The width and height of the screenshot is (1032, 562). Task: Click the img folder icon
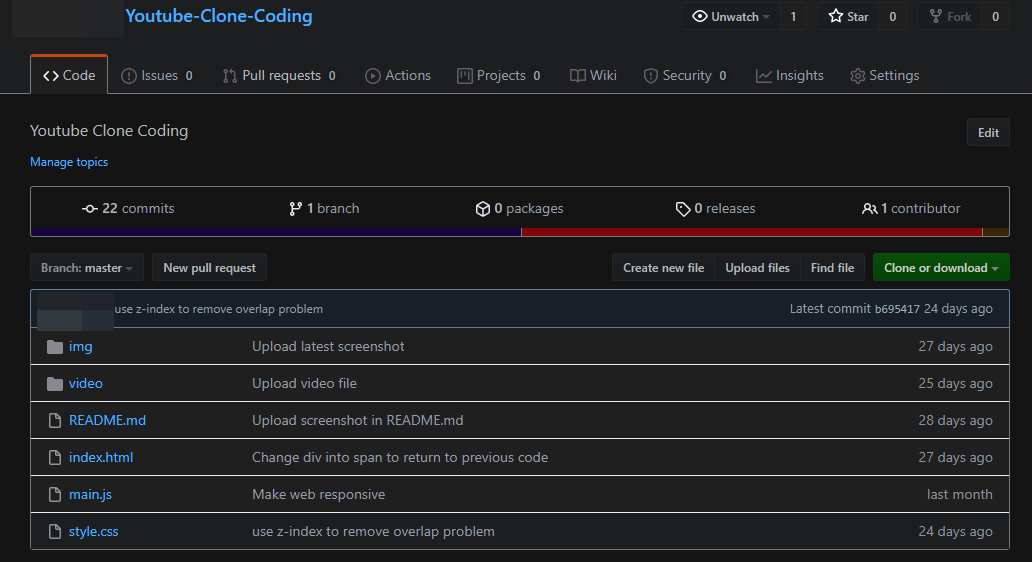click(55, 347)
